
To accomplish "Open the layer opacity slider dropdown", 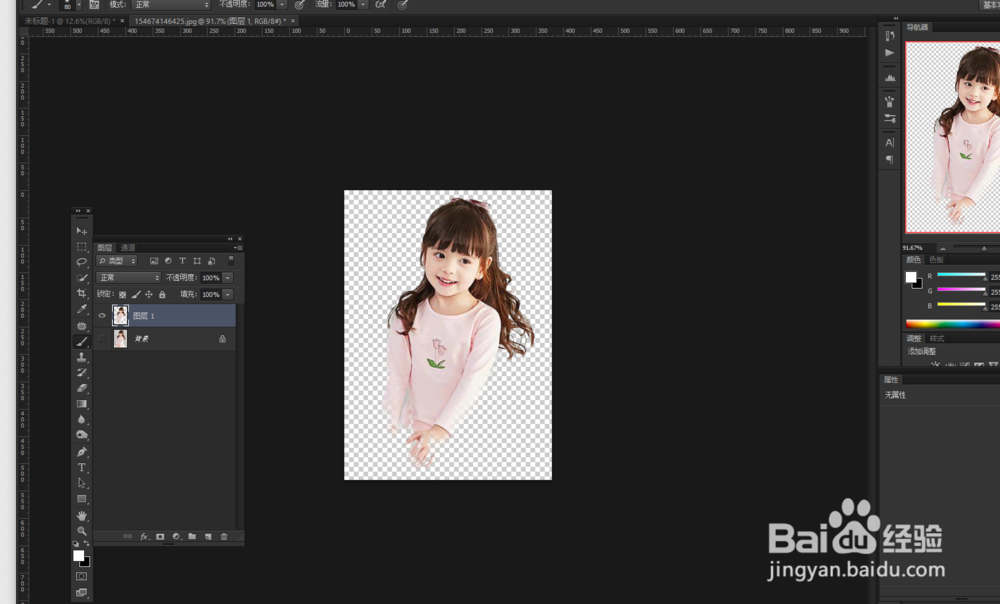I will (x=228, y=277).
